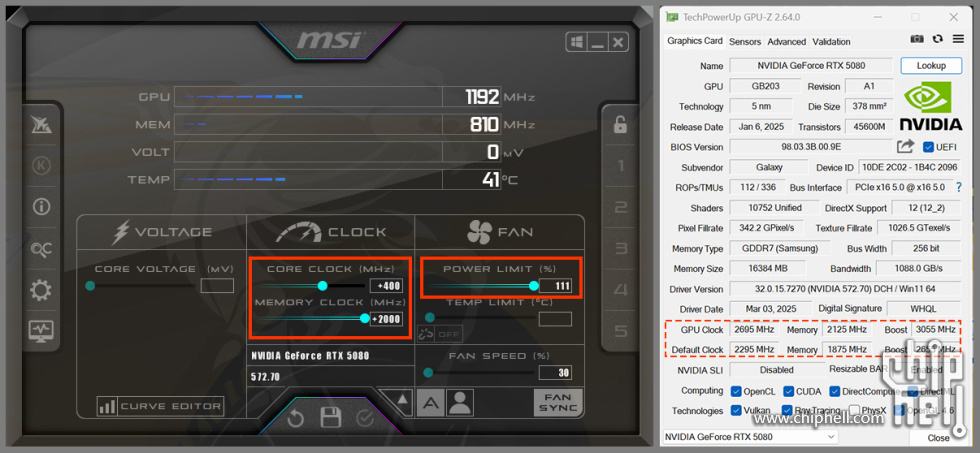Viewport: 980px width, 453px height.
Task: Toggle the OpenCL checkbox
Action: click(x=736, y=391)
